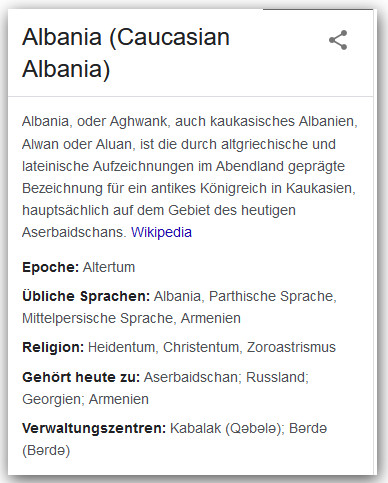388x483 pixels.
Task: Open the Zoroastrismus religion entry
Action: [291, 347]
